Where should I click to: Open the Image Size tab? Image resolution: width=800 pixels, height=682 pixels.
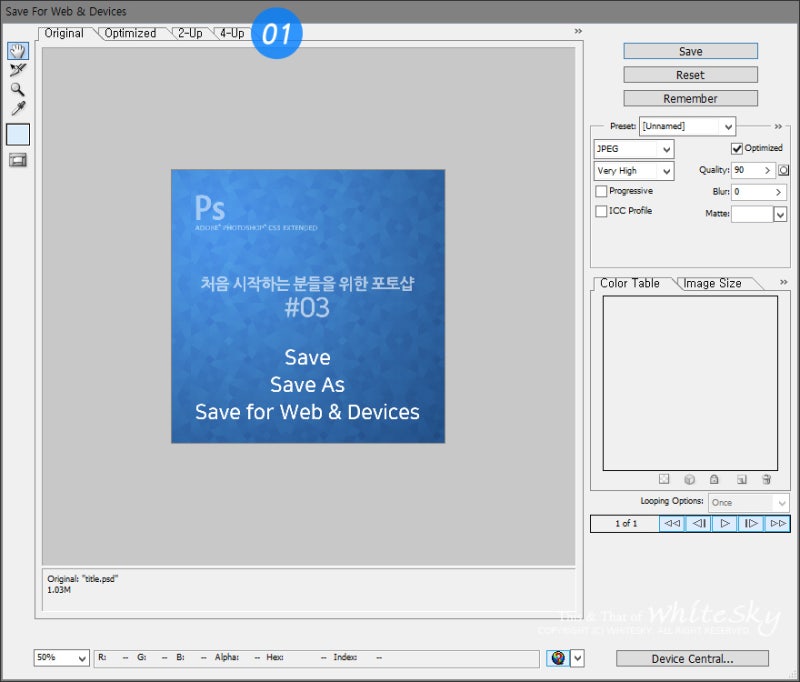click(712, 283)
